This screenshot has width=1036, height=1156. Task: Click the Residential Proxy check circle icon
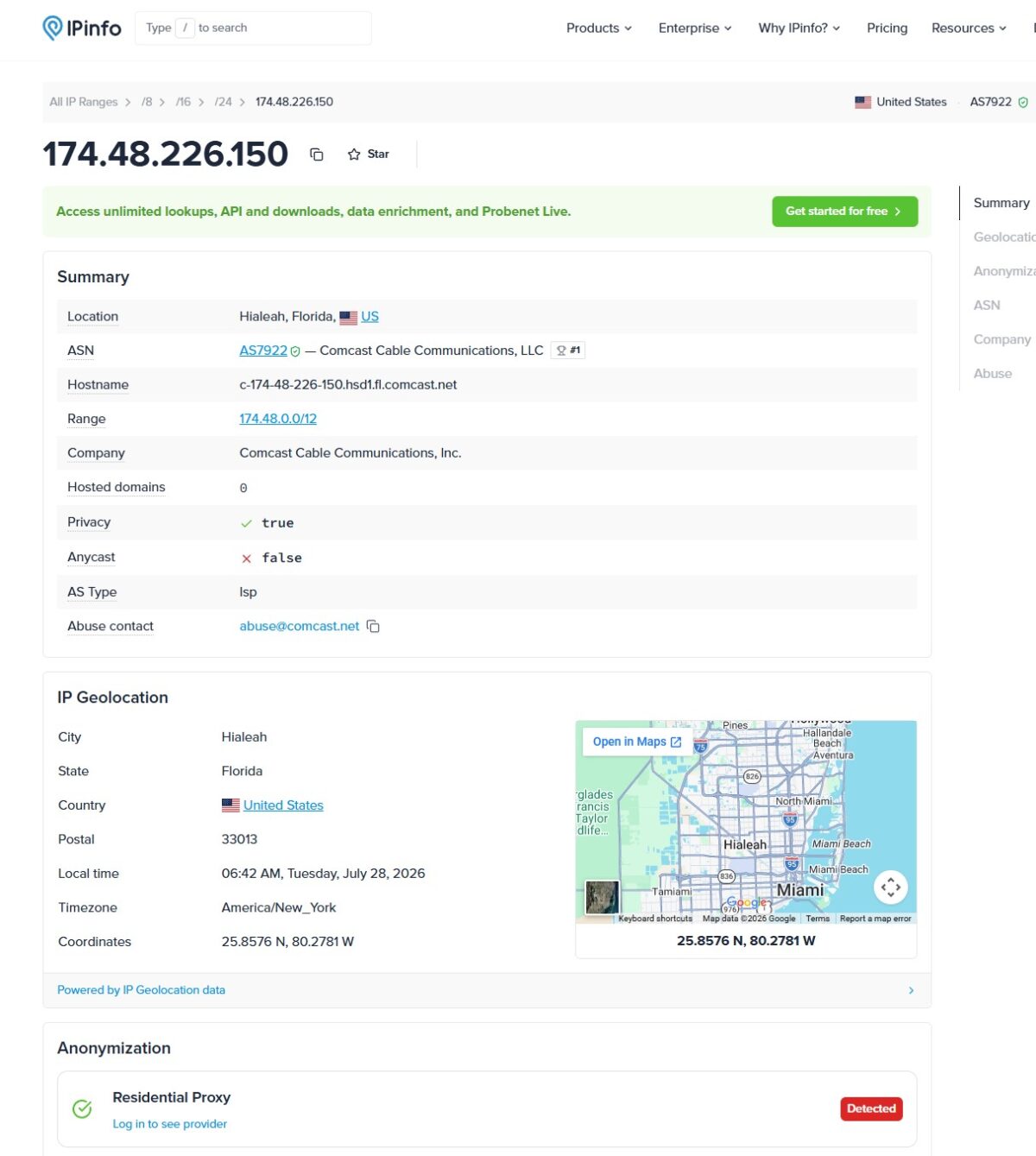(x=82, y=1109)
